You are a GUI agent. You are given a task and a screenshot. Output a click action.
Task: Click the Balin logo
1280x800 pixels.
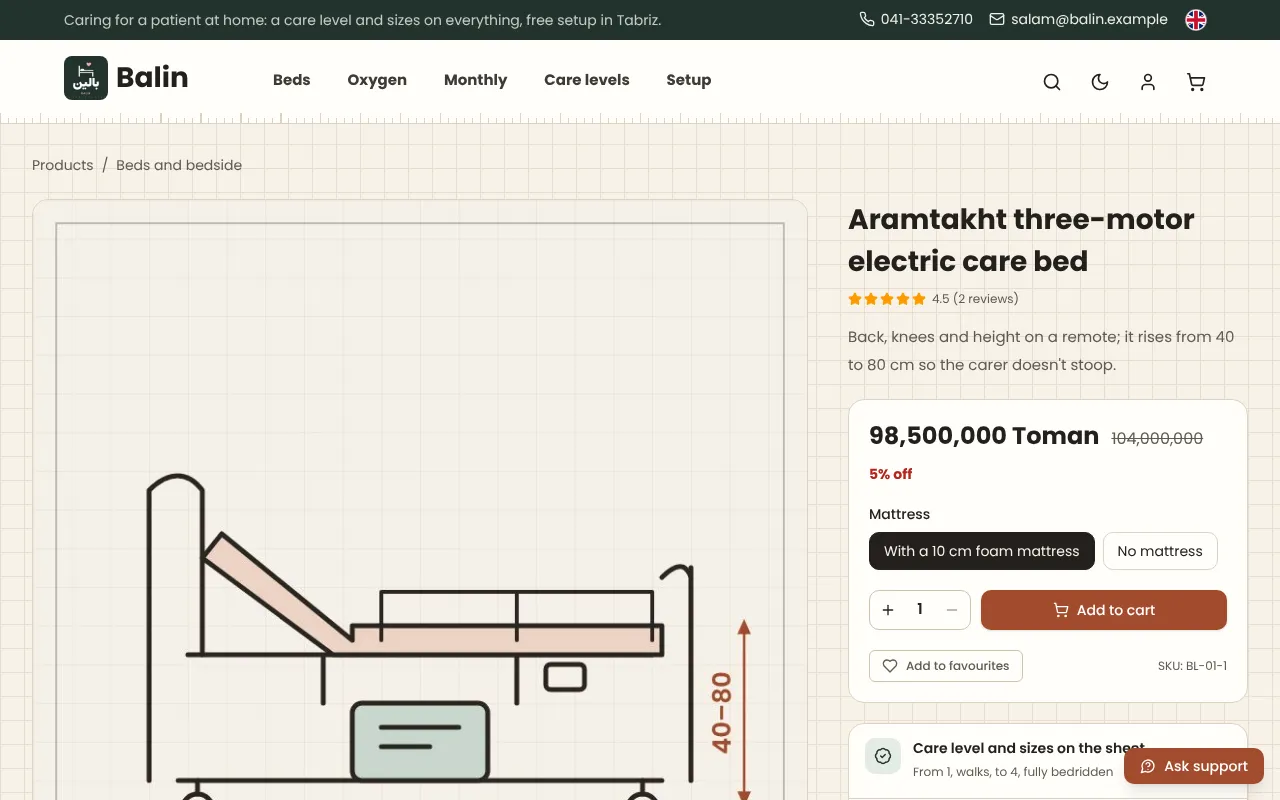(x=126, y=78)
